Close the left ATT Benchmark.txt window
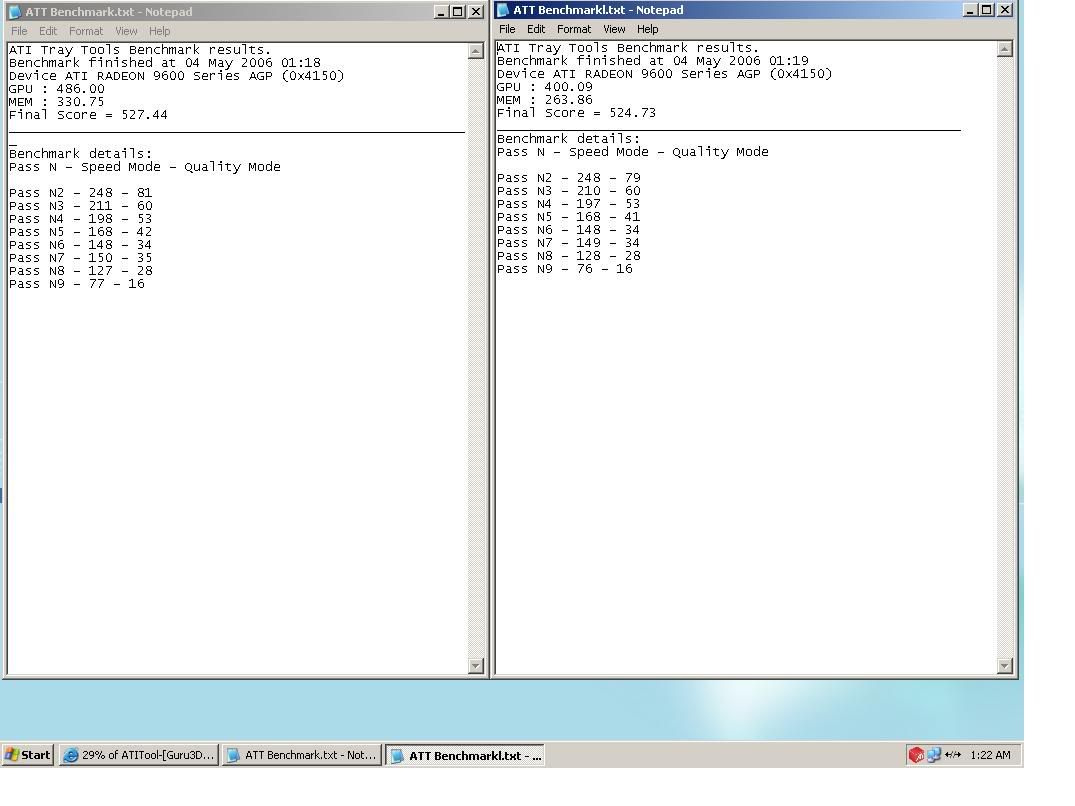1075x806 pixels. tap(476, 12)
